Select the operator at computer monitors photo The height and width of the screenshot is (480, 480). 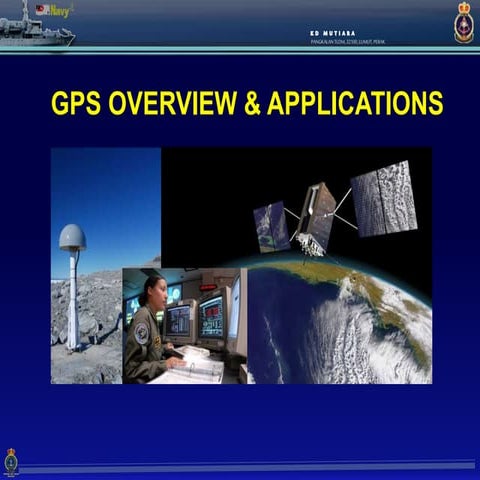point(185,326)
